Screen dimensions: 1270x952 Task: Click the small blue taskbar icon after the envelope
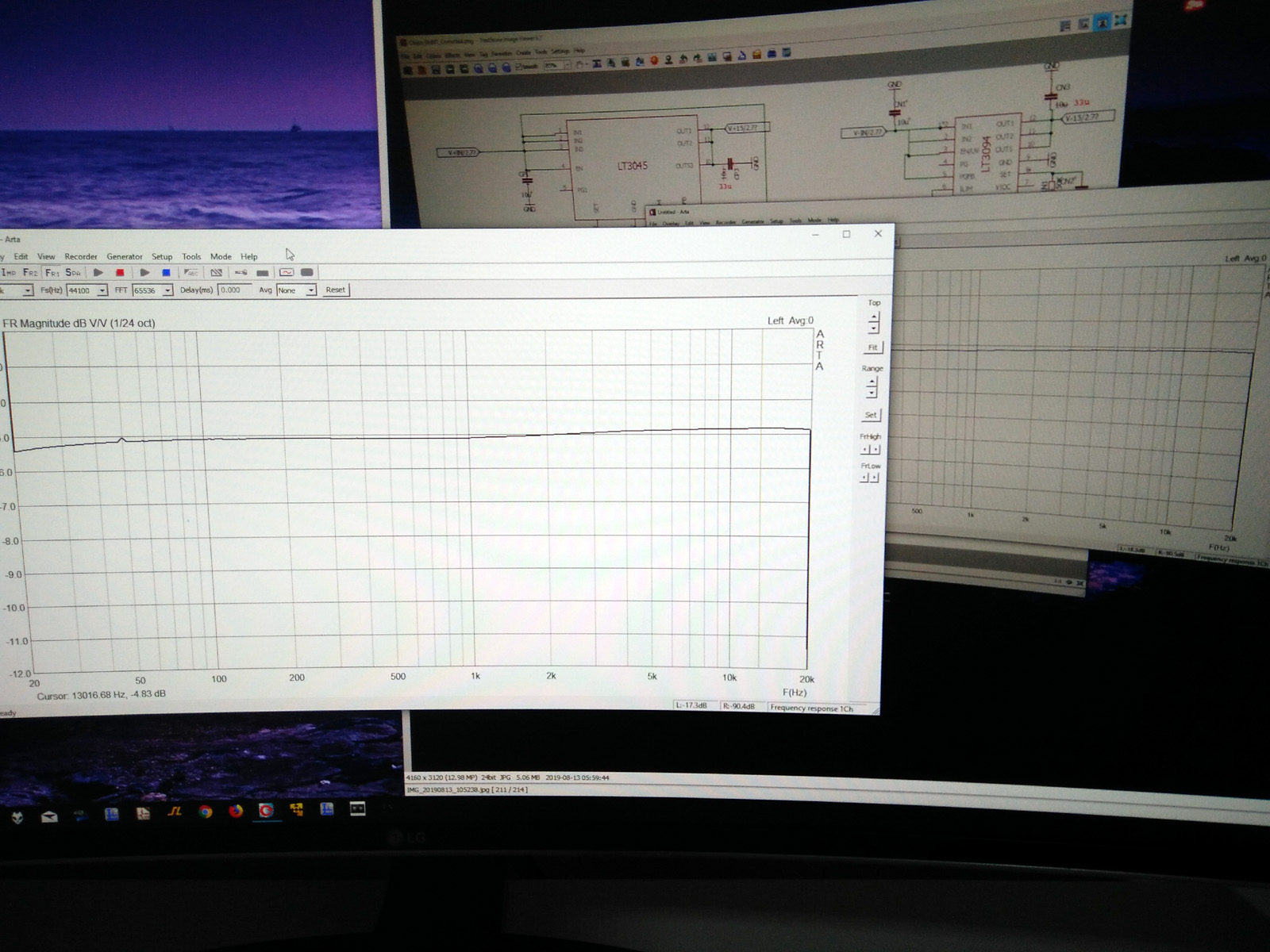coord(80,815)
